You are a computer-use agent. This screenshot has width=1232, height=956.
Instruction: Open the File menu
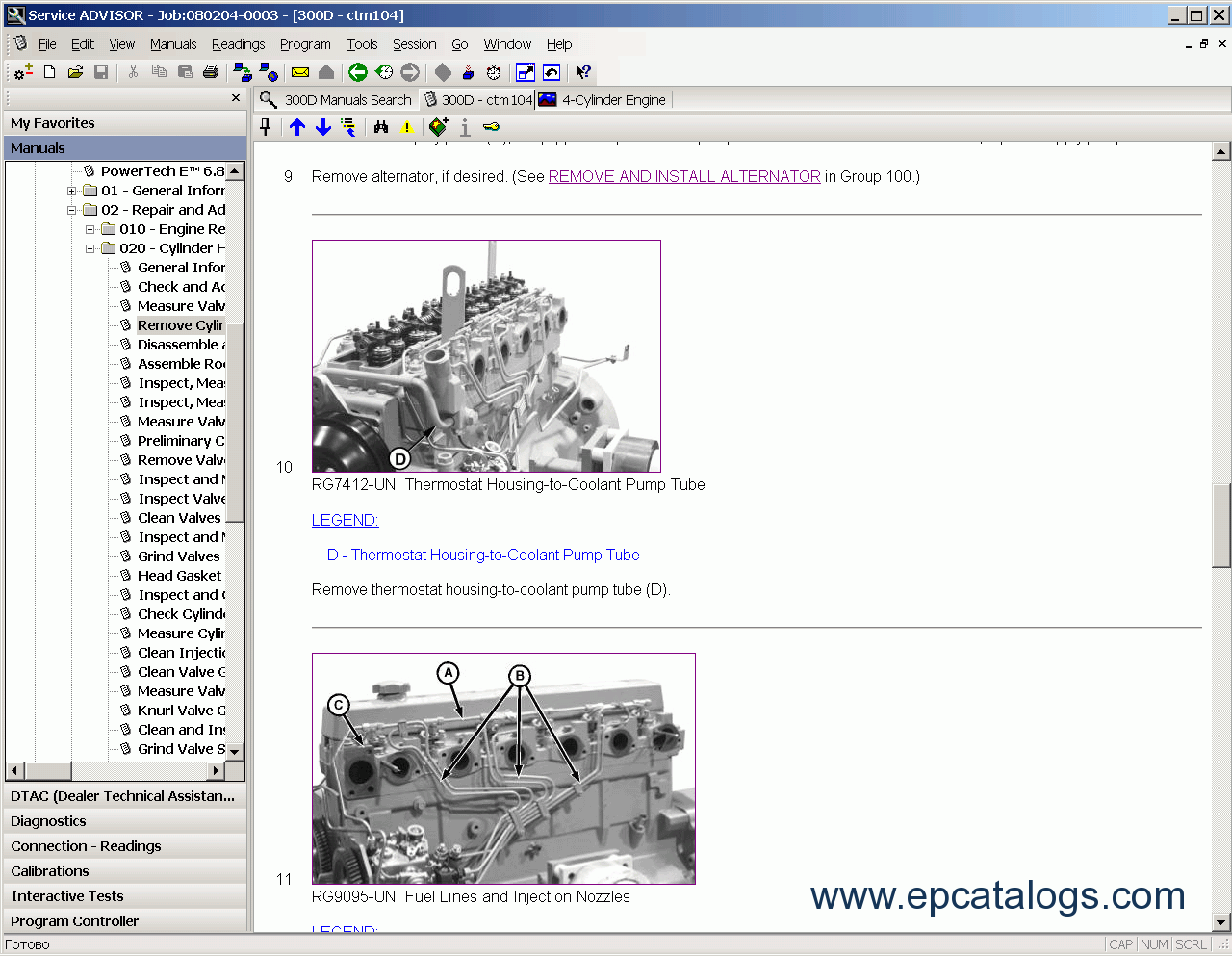[x=47, y=44]
